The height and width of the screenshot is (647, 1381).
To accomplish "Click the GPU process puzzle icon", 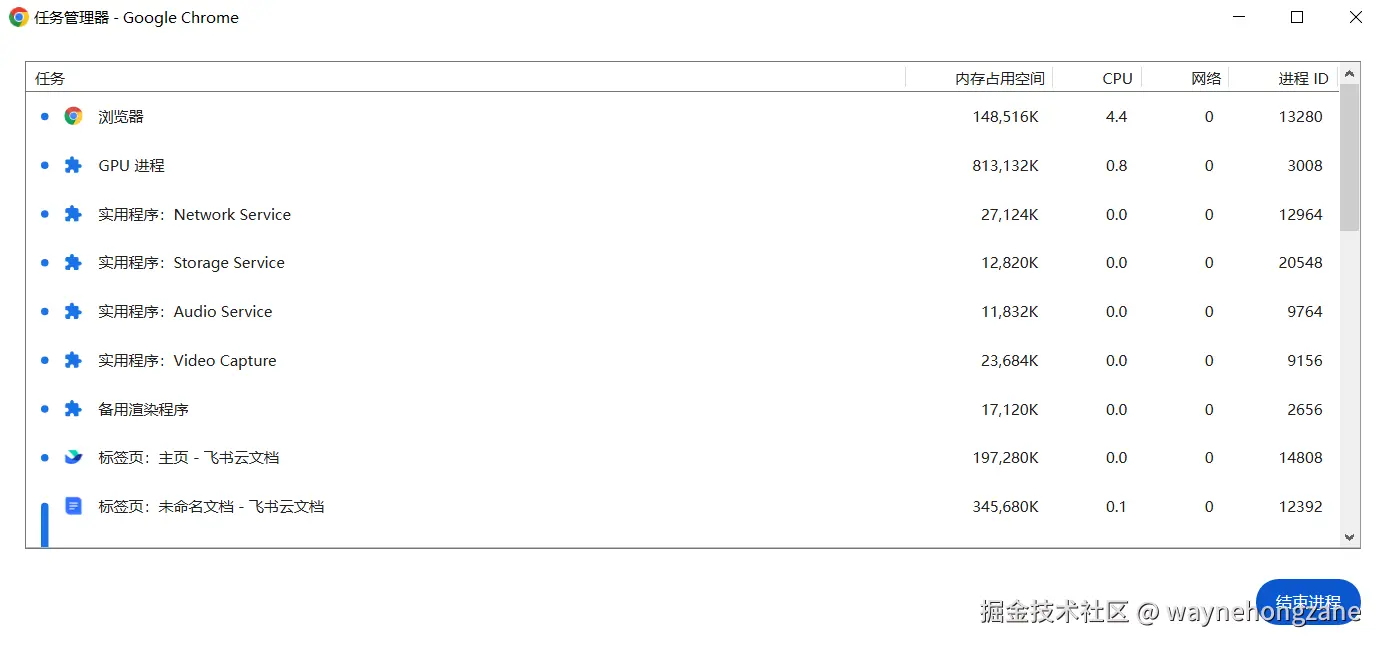I will point(73,165).
